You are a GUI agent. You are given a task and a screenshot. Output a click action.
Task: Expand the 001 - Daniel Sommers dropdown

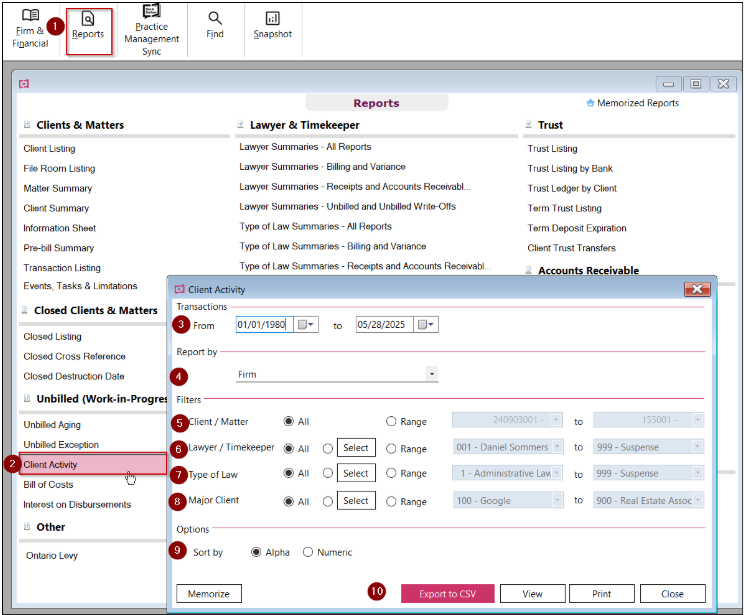pos(558,447)
